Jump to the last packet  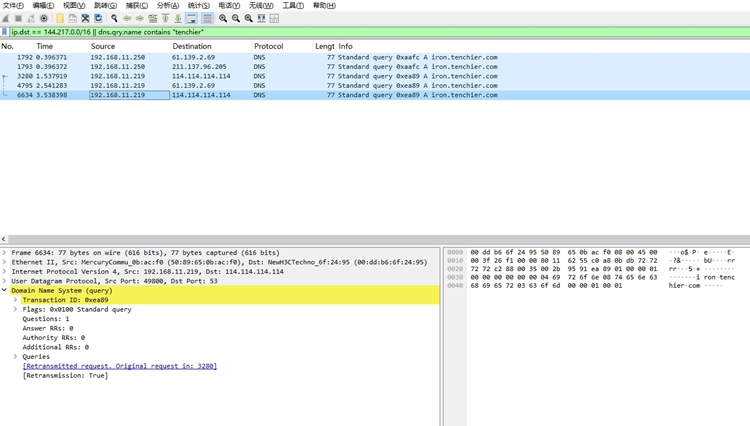(178, 19)
